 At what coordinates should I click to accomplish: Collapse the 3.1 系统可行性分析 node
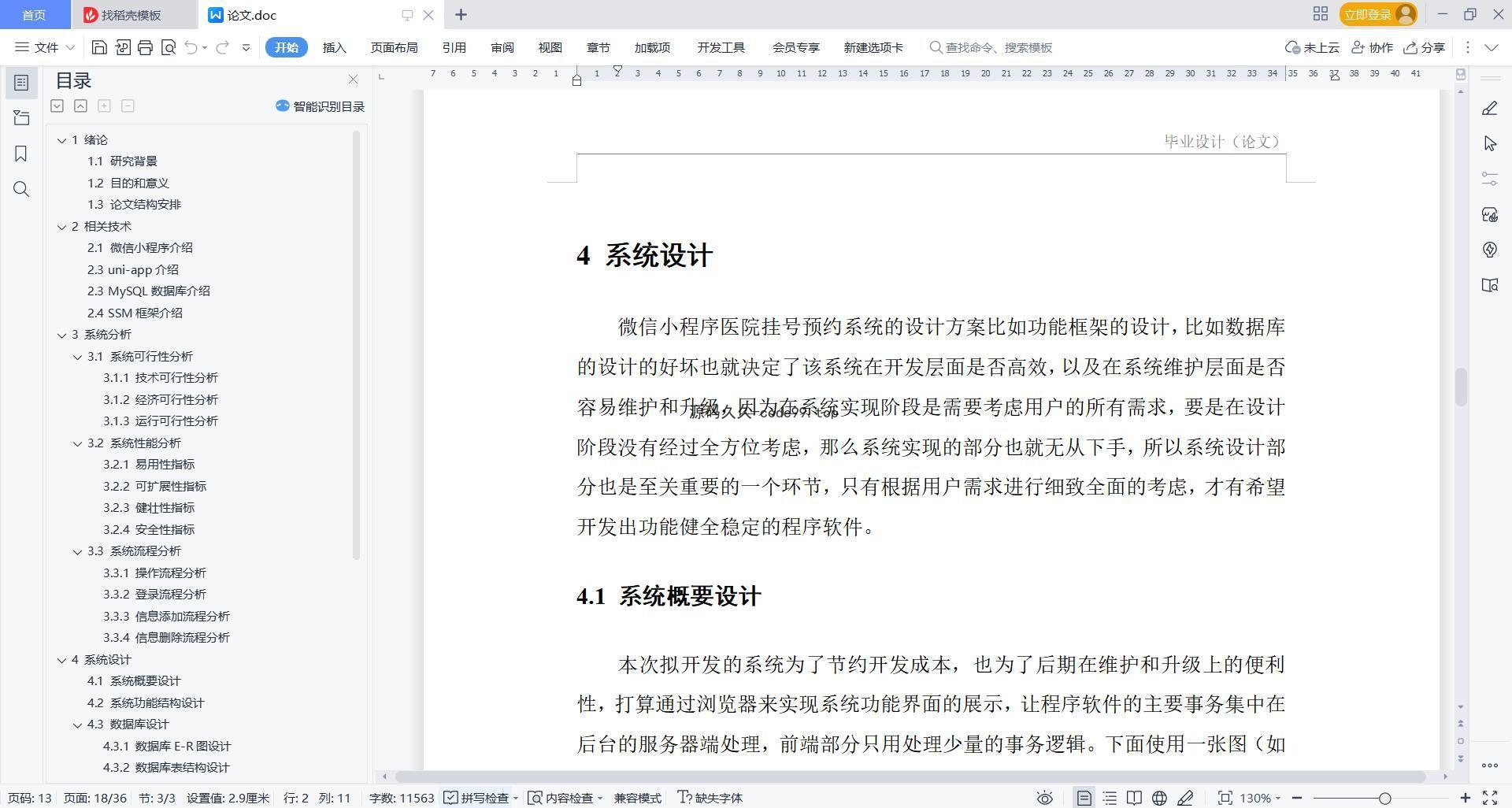tap(77, 357)
